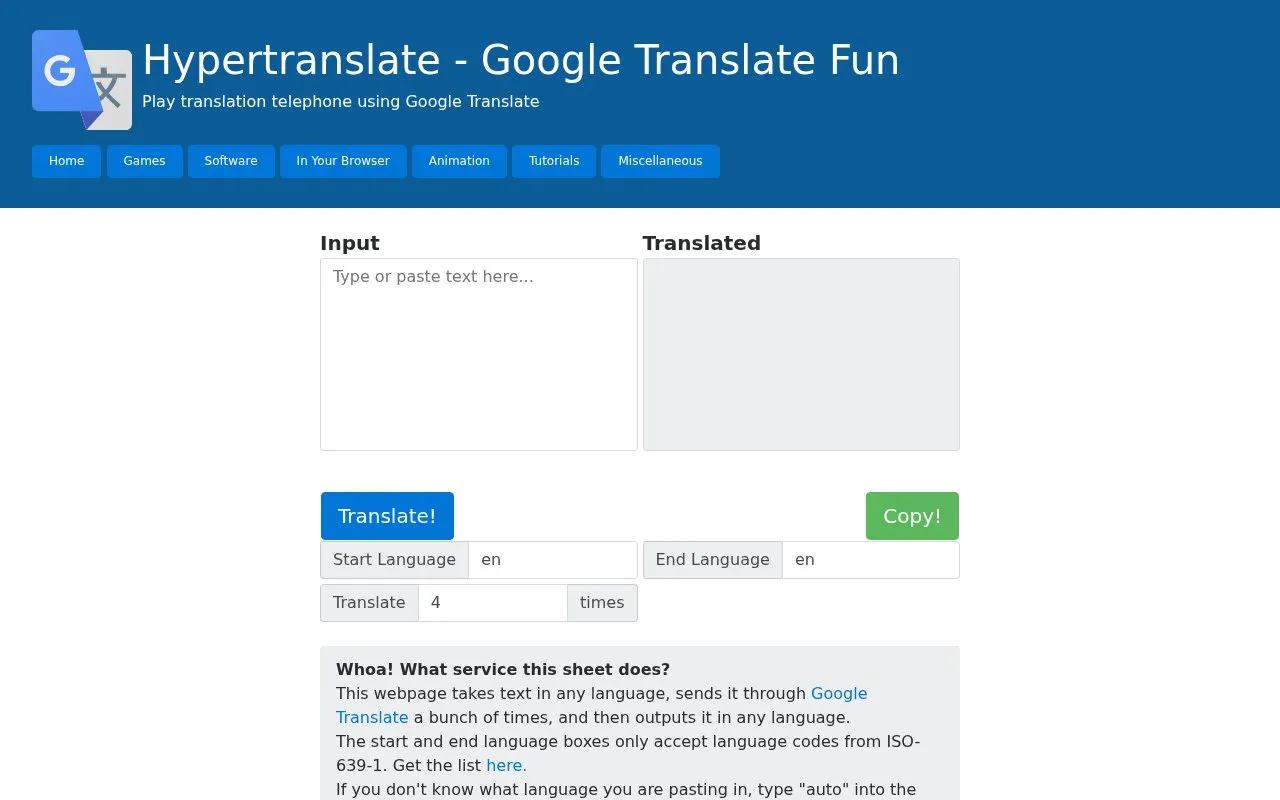Click the "Translate" label beside the count field
Screen dimensions: 1280x800
click(x=369, y=603)
